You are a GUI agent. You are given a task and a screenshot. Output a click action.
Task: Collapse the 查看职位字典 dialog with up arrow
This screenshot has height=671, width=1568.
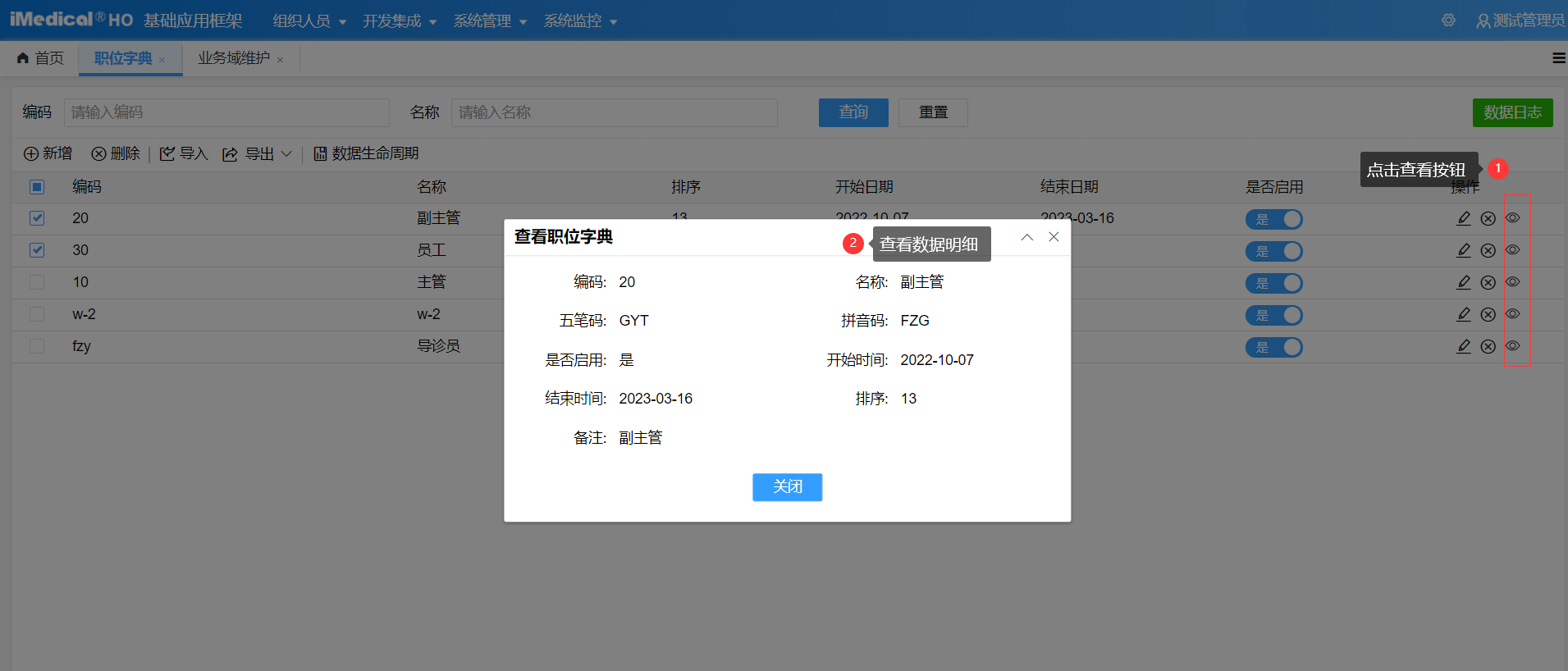point(1027,237)
